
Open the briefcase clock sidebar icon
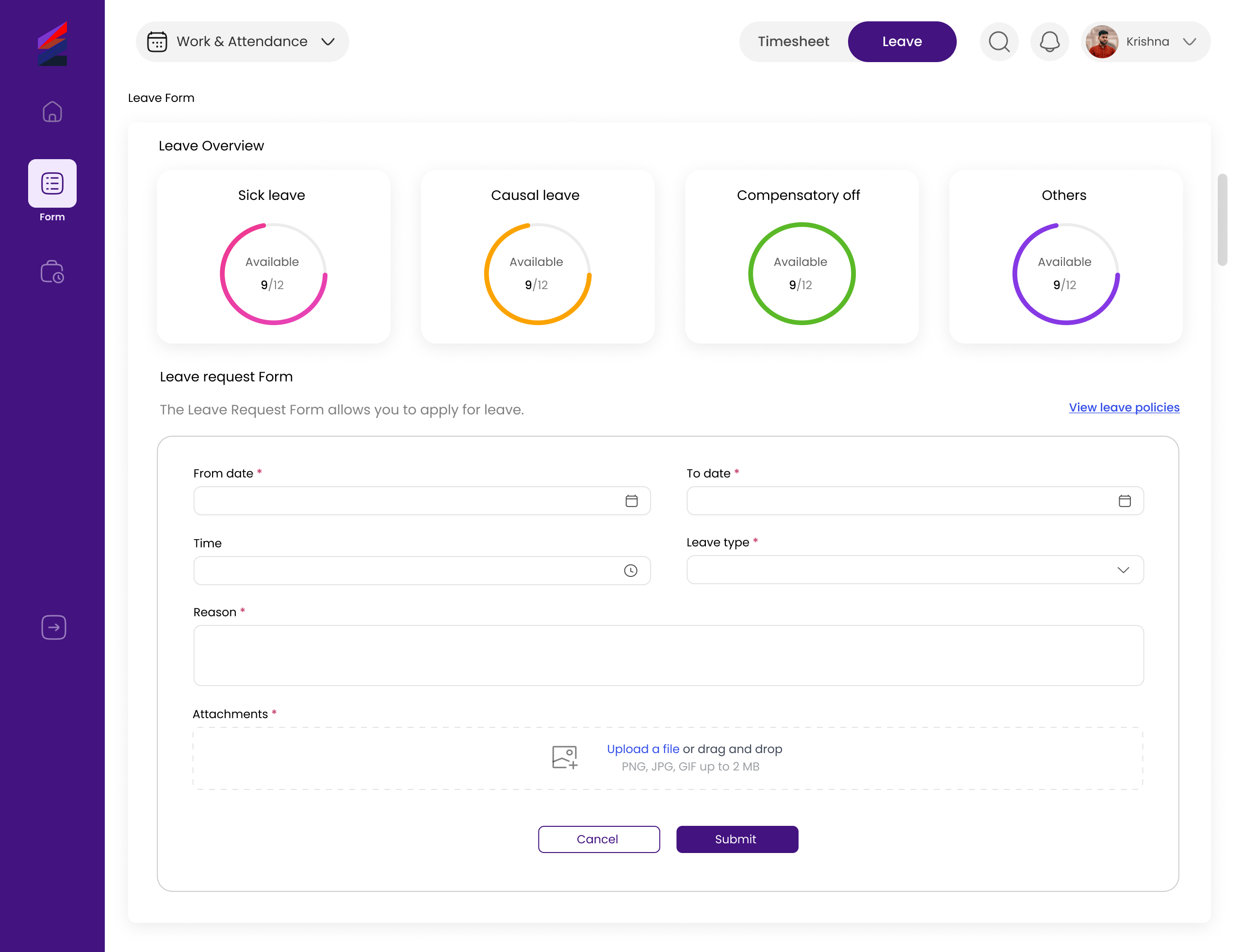coord(52,272)
